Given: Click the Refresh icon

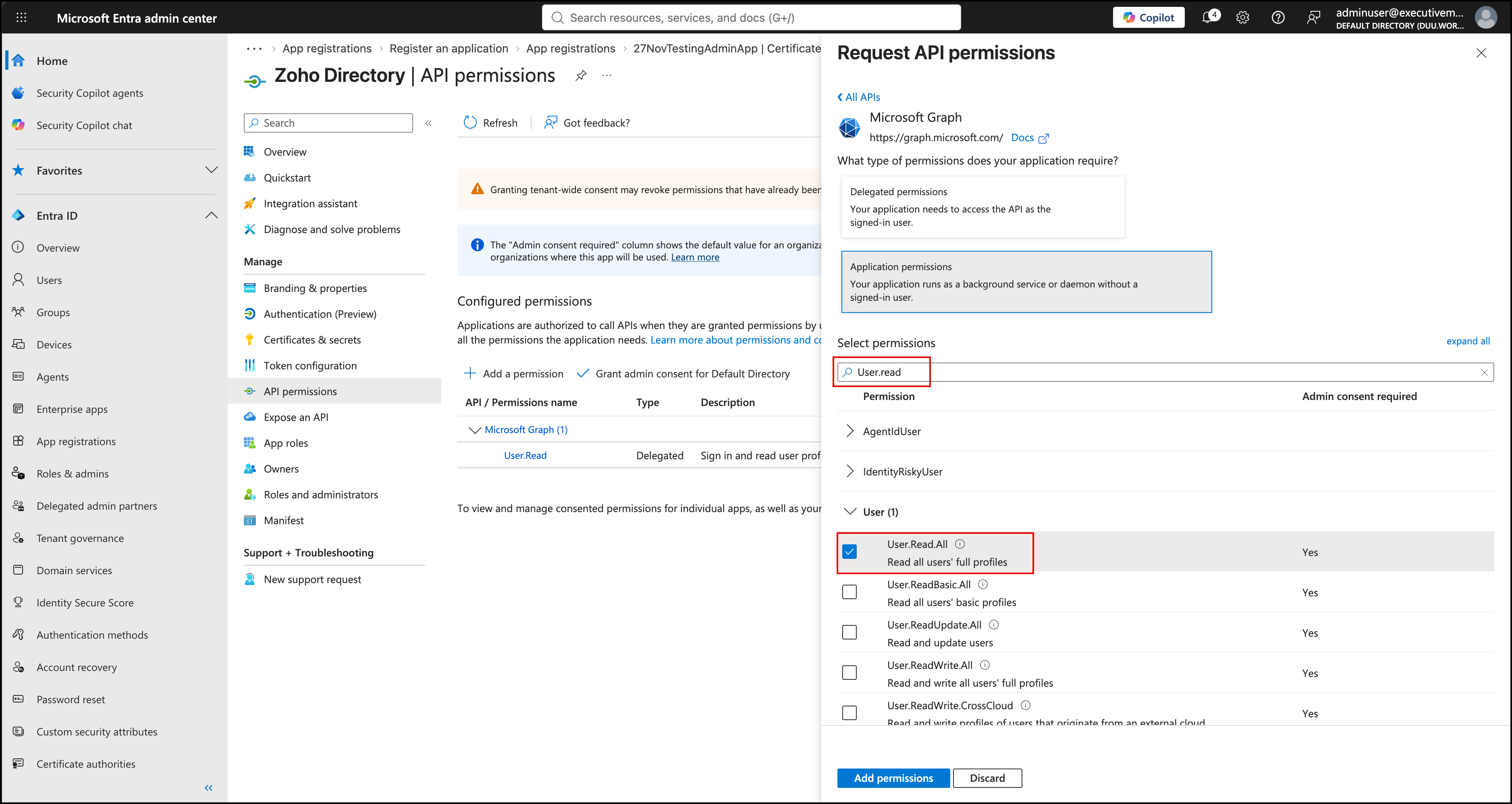Looking at the screenshot, I should click(470, 123).
